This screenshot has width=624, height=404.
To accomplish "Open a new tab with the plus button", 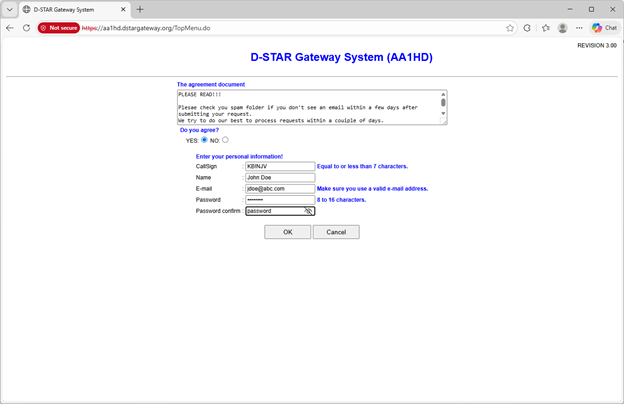I will [140, 9].
